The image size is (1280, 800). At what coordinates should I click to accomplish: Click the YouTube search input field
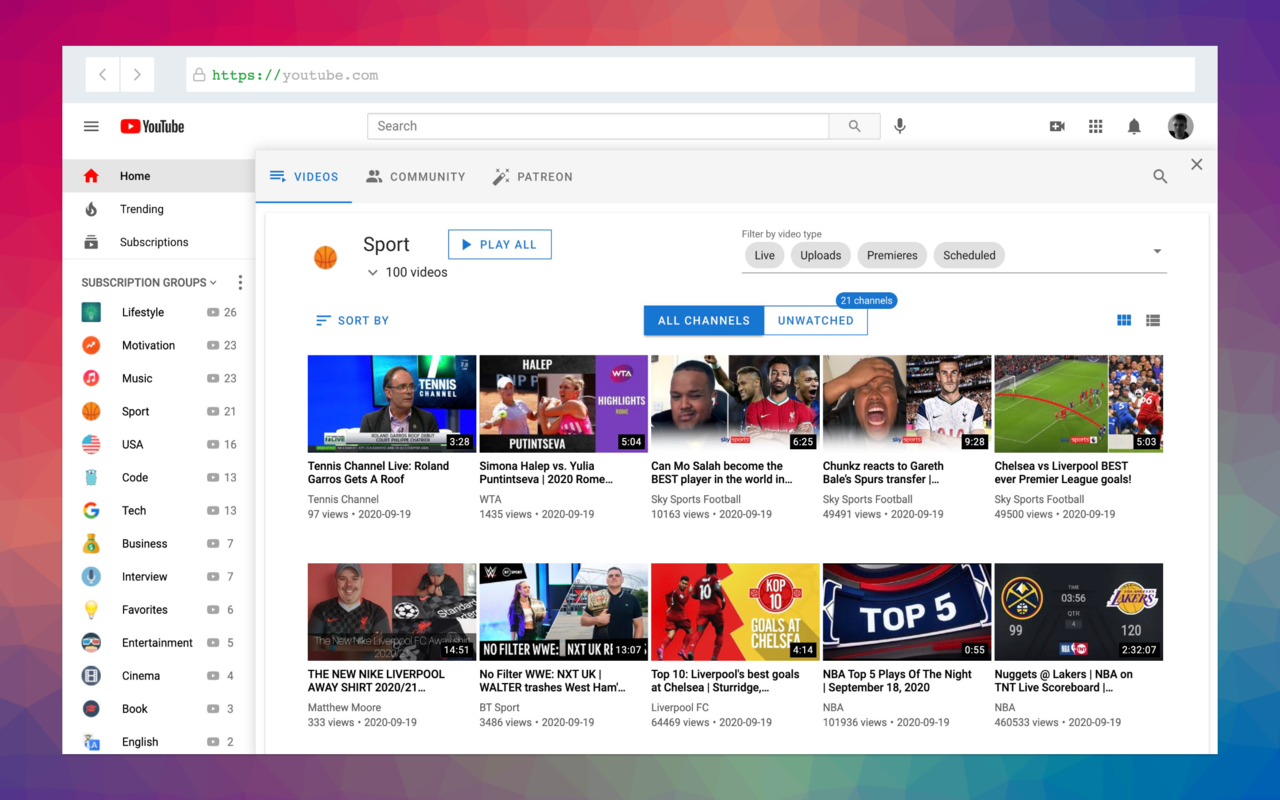coord(598,126)
